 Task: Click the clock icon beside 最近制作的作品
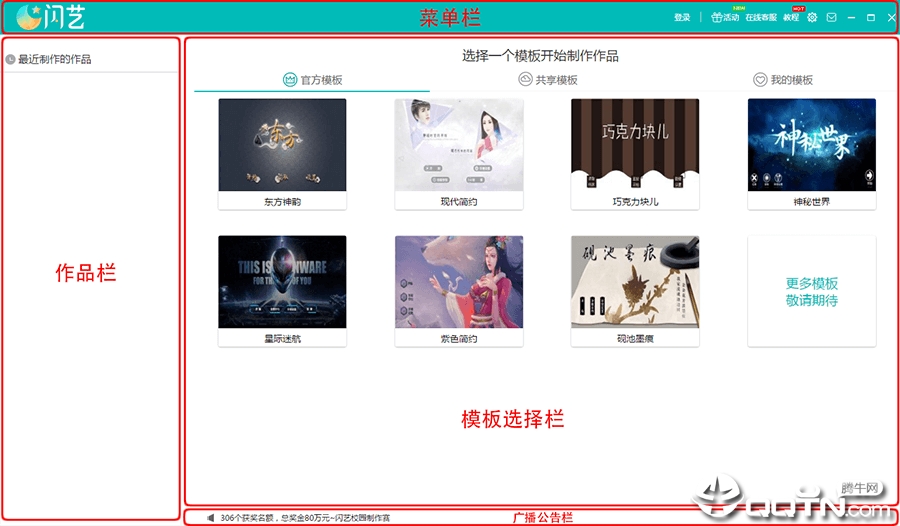coord(10,59)
